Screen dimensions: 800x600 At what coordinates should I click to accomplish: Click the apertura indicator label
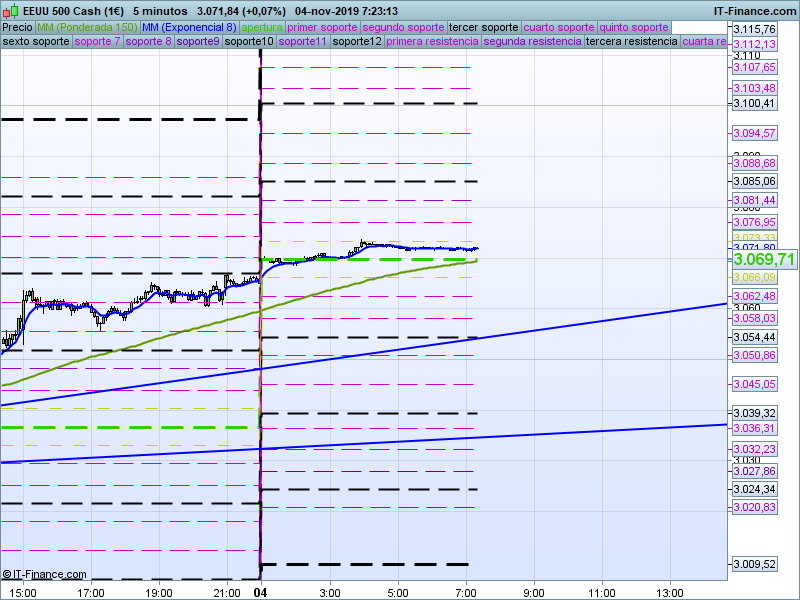pyautogui.click(x=262, y=27)
